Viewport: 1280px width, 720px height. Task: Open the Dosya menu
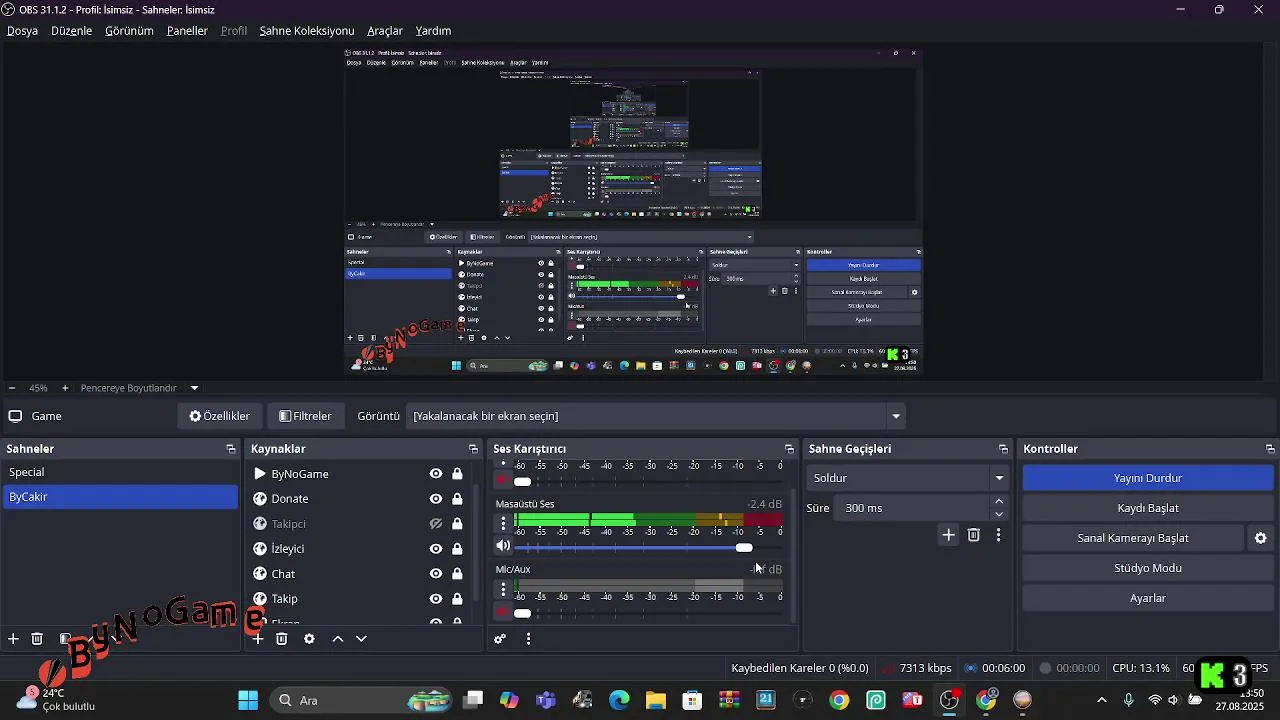[22, 31]
